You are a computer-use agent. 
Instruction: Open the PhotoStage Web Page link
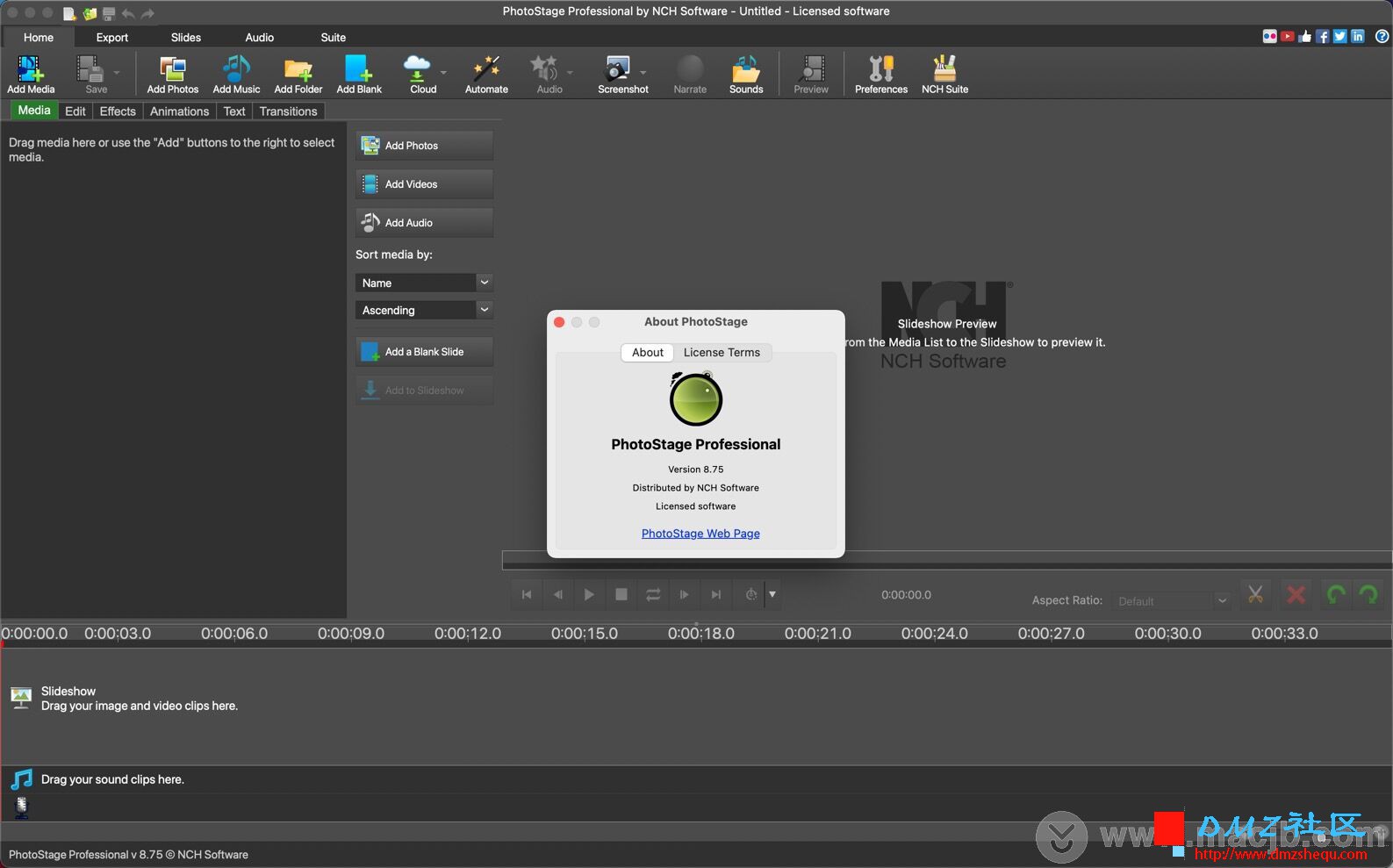[x=700, y=534]
